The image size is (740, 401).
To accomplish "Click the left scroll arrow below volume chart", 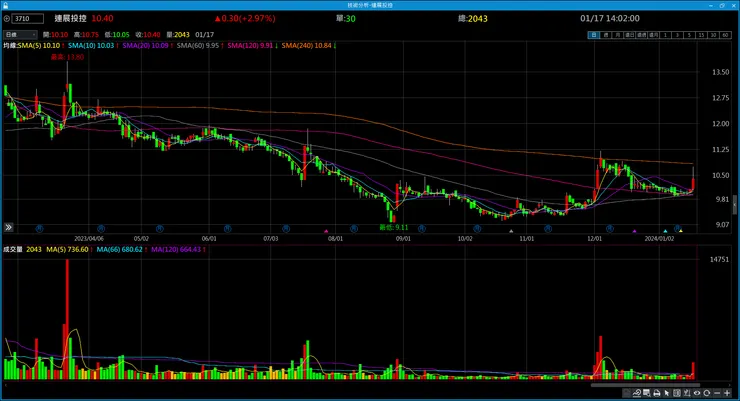I will pyautogui.click(x=5, y=385).
